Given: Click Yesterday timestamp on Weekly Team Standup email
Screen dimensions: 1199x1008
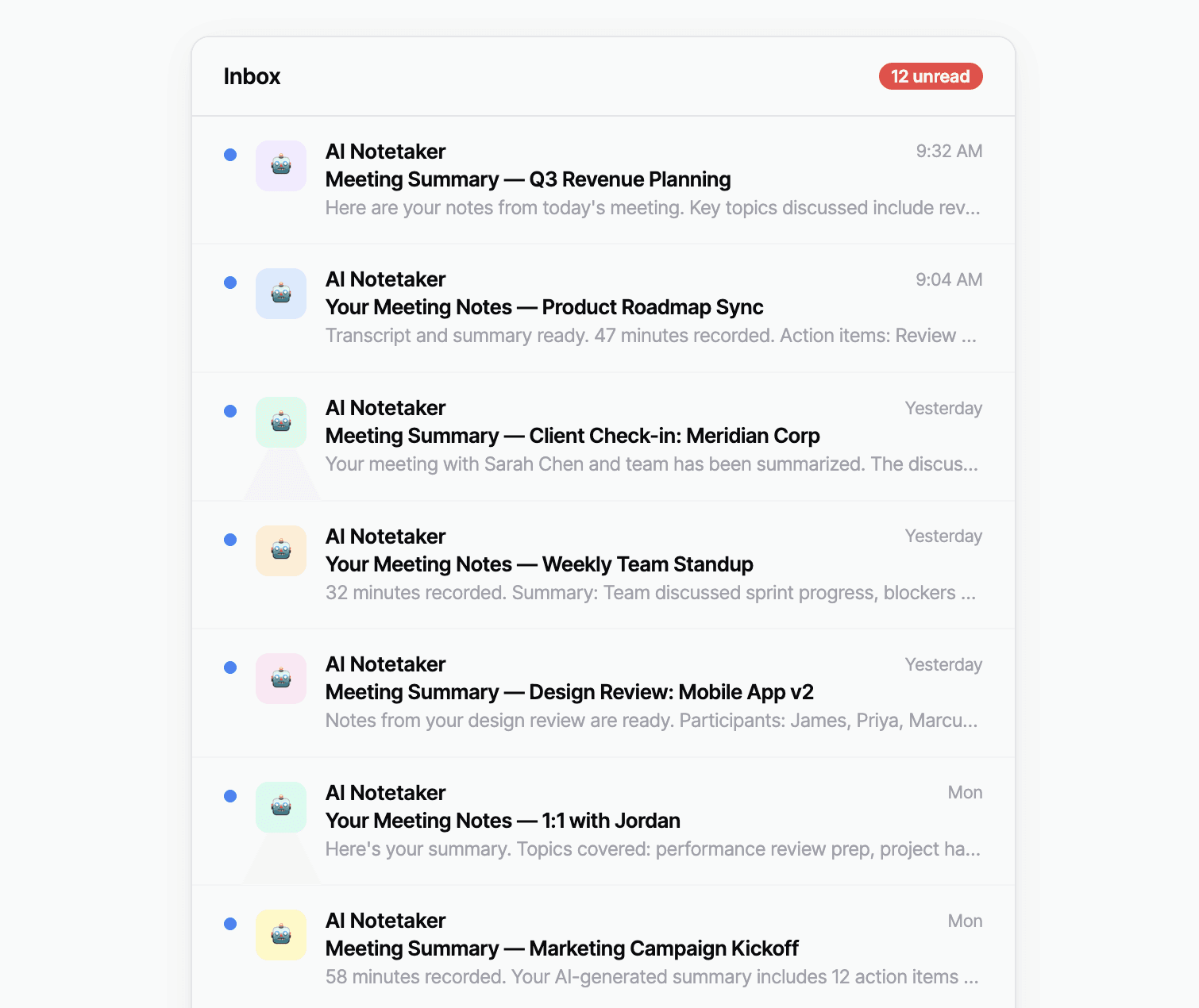Looking at the screenshot, I should tap(943, 536).
